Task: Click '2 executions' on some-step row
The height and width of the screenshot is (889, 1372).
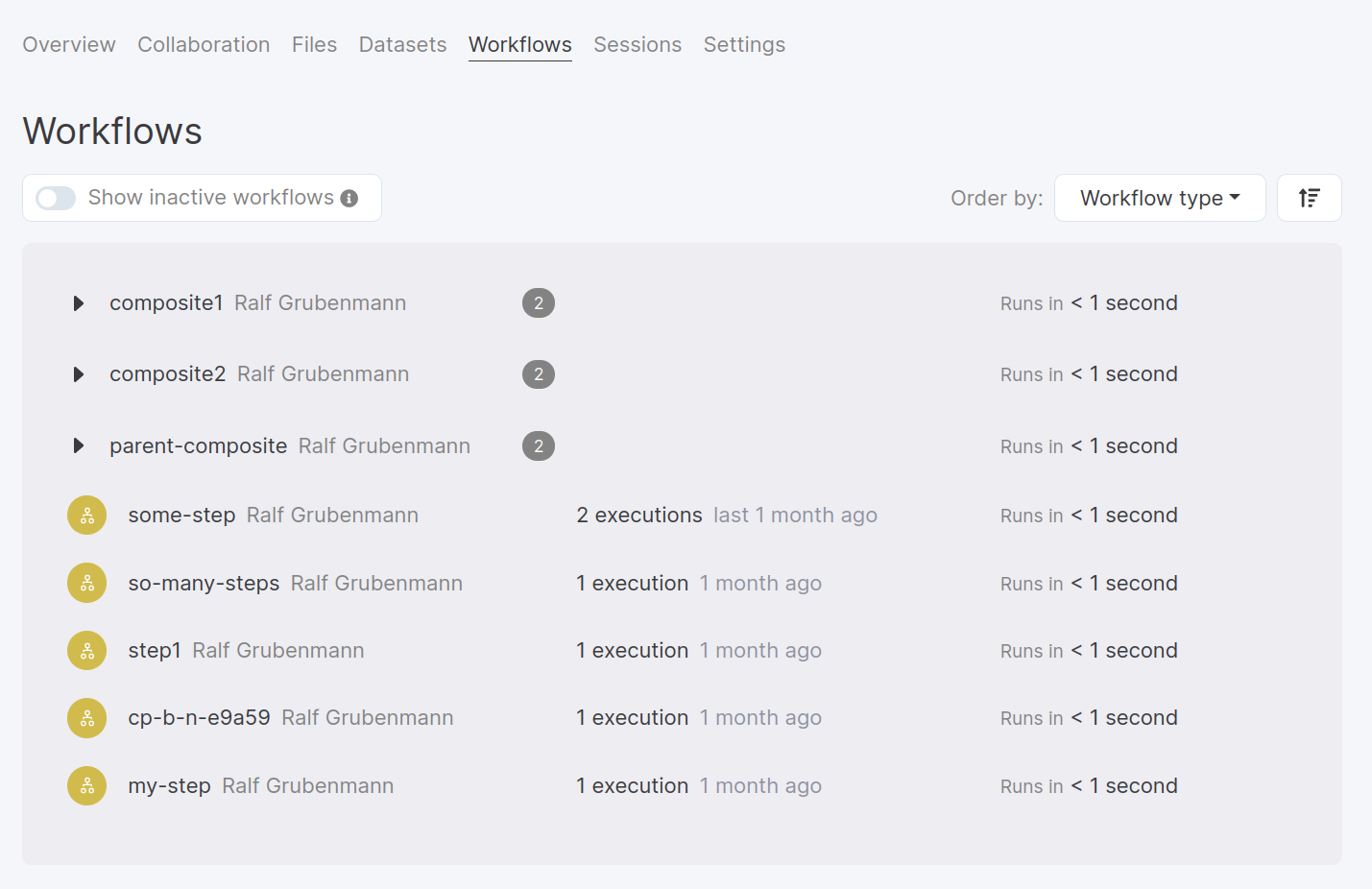Action: tap(639, 516)
